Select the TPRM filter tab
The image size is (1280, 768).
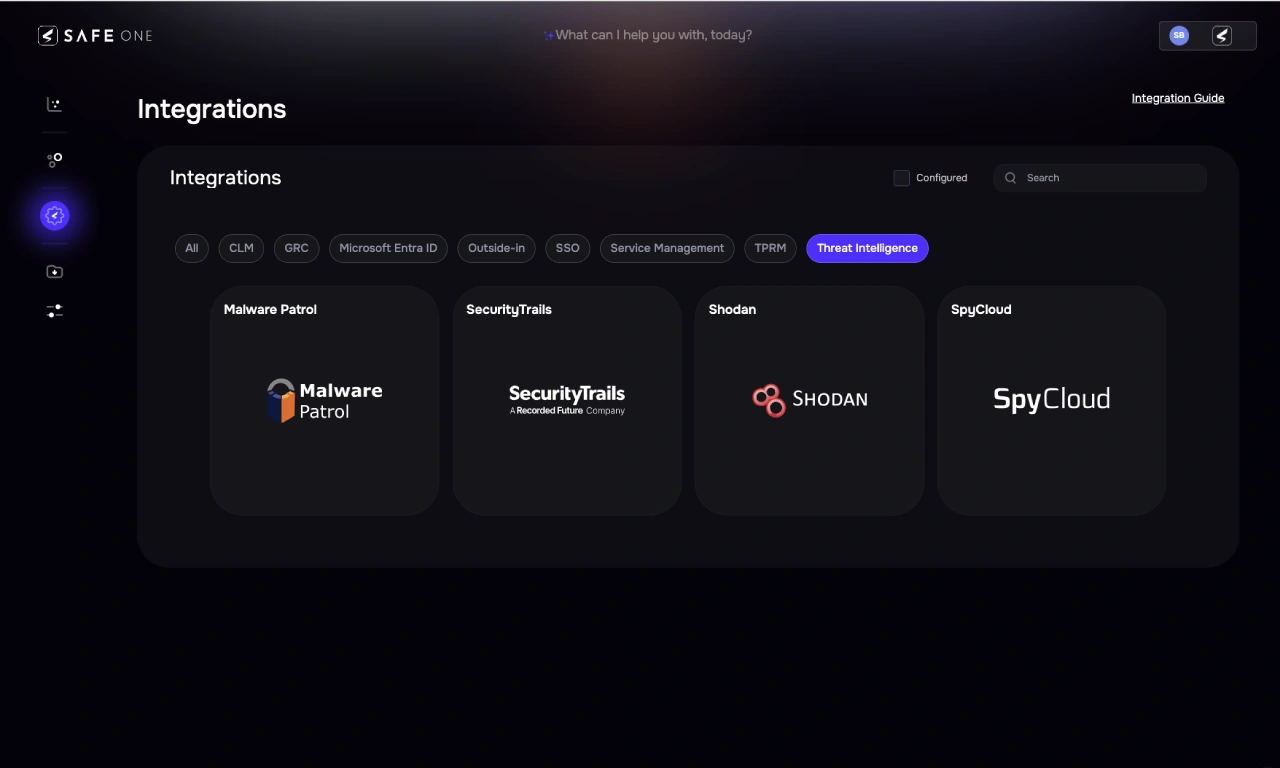coord(770,248)
